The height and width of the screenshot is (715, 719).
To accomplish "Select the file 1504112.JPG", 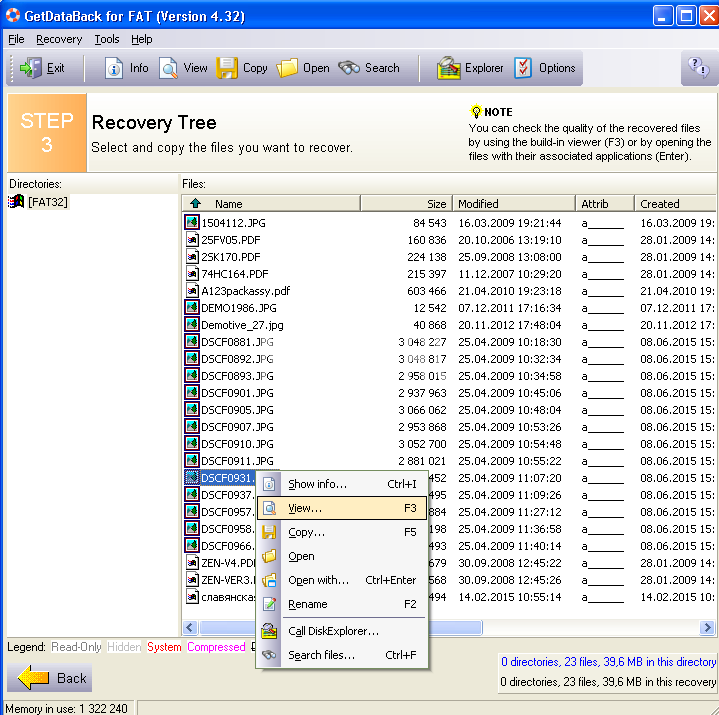I will [x=233, y=223].
